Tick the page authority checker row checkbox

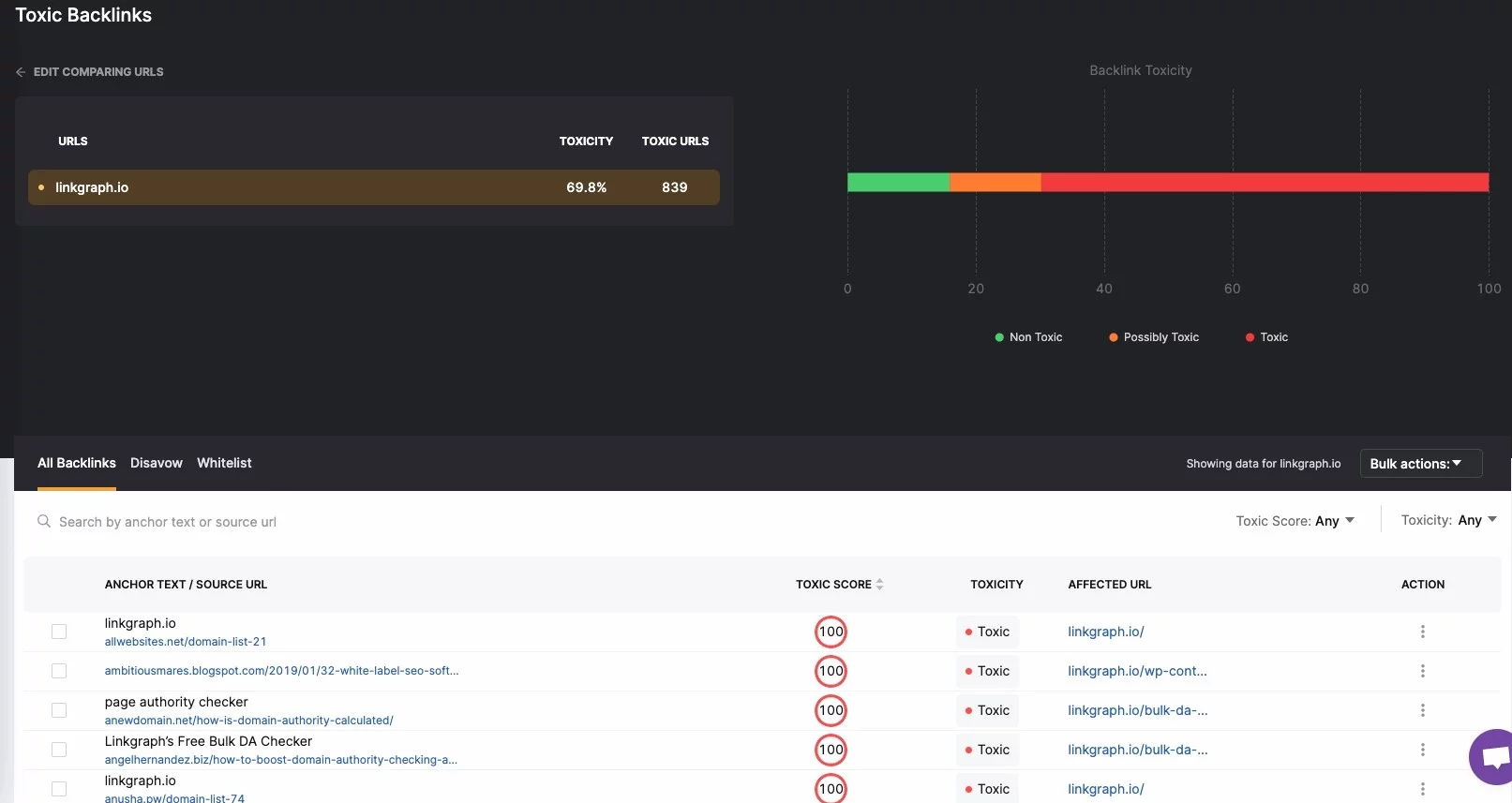tap(59, 710)
